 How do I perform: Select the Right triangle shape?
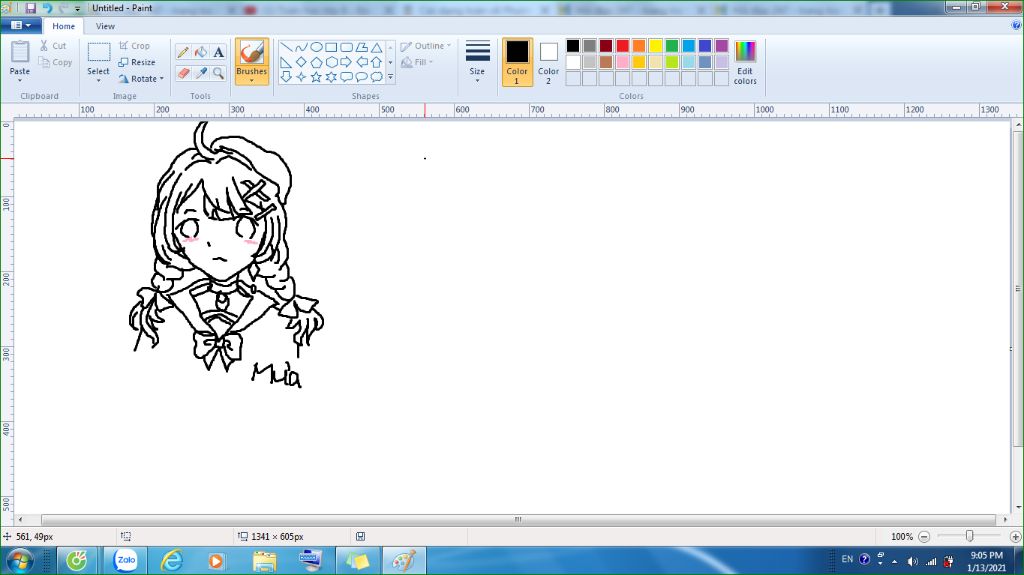[286, 62]
